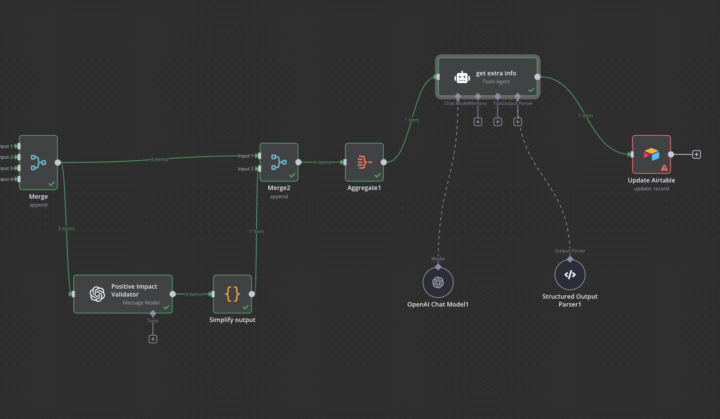Click the red warning triangle on Update Airtable
Viewport: 720px width, 419px height.
click(x=664, y=168)
